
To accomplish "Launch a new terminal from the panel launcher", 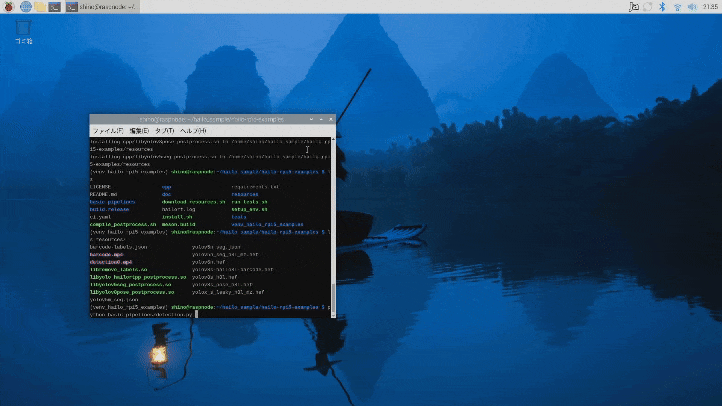I will coord(54,6).
